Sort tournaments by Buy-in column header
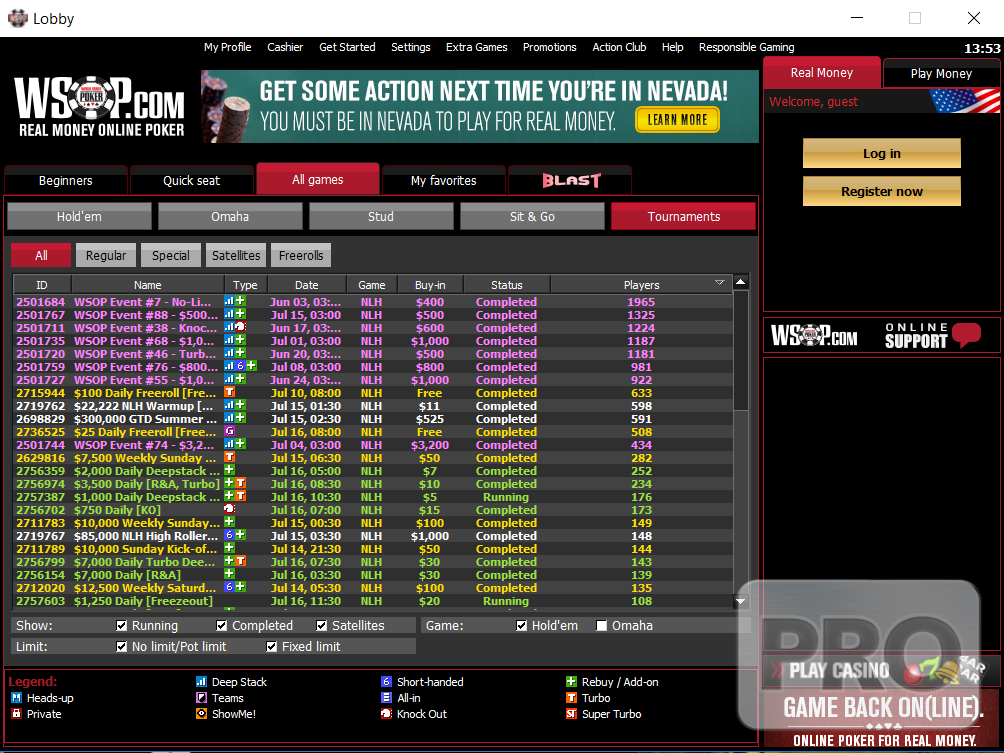Screen dimensions: 1004x753 click(430, 285)
